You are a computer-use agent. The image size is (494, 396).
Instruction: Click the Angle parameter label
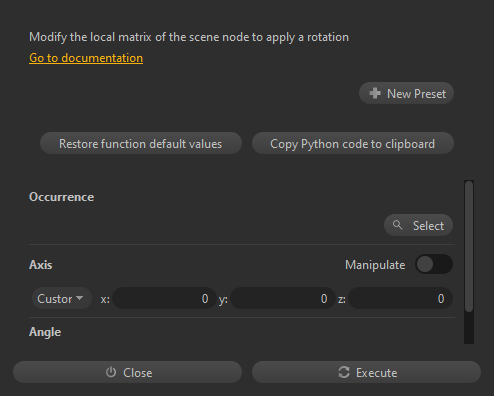(x=45, y=332)
